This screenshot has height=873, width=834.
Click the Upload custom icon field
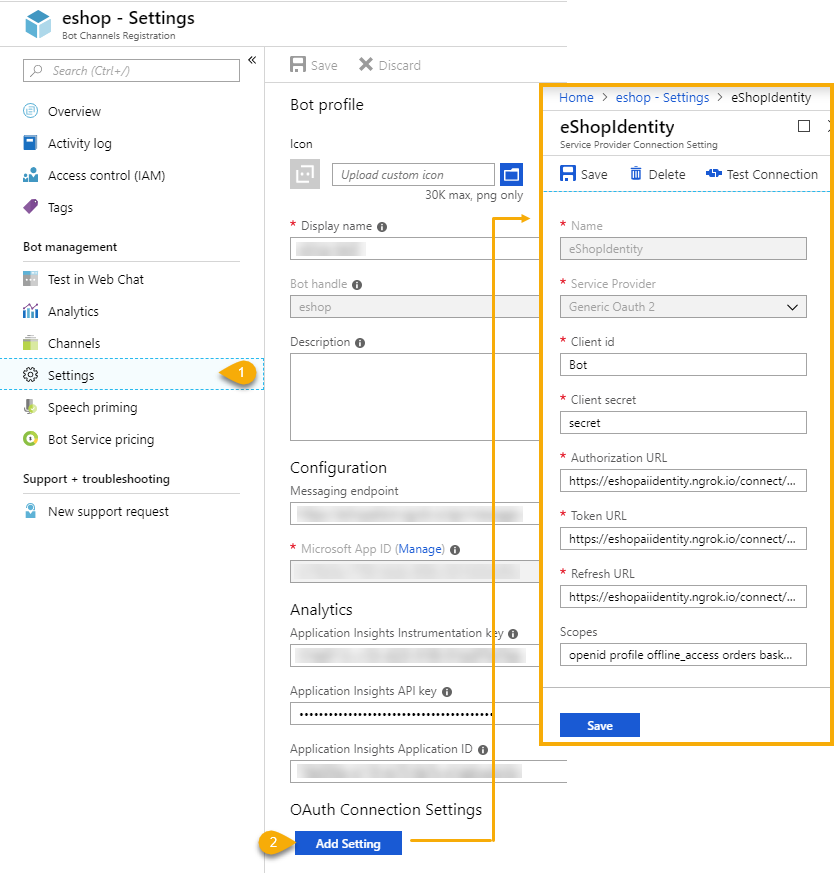pyautogui.click(x=413, y=174)
